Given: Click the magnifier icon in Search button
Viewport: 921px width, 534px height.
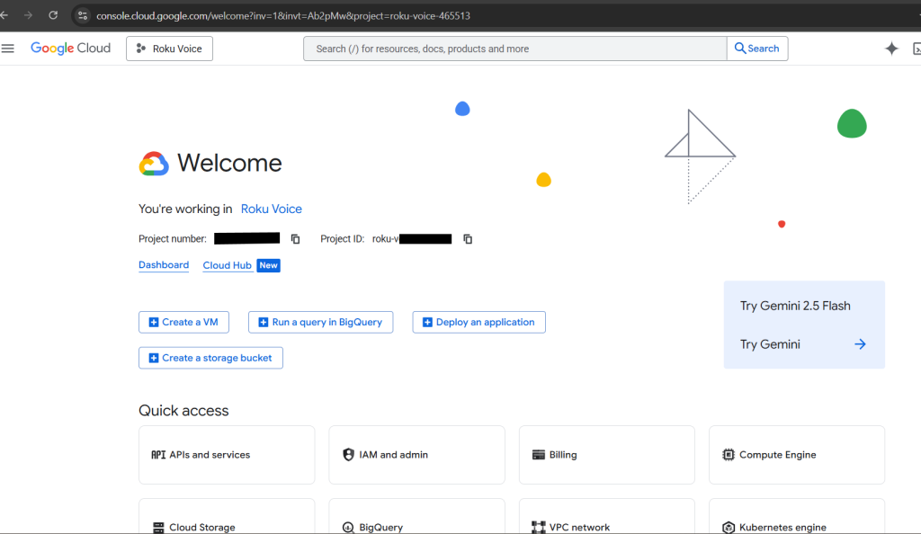Looking at the screenshot, I should pyautogui.click(x=740, y=48).
